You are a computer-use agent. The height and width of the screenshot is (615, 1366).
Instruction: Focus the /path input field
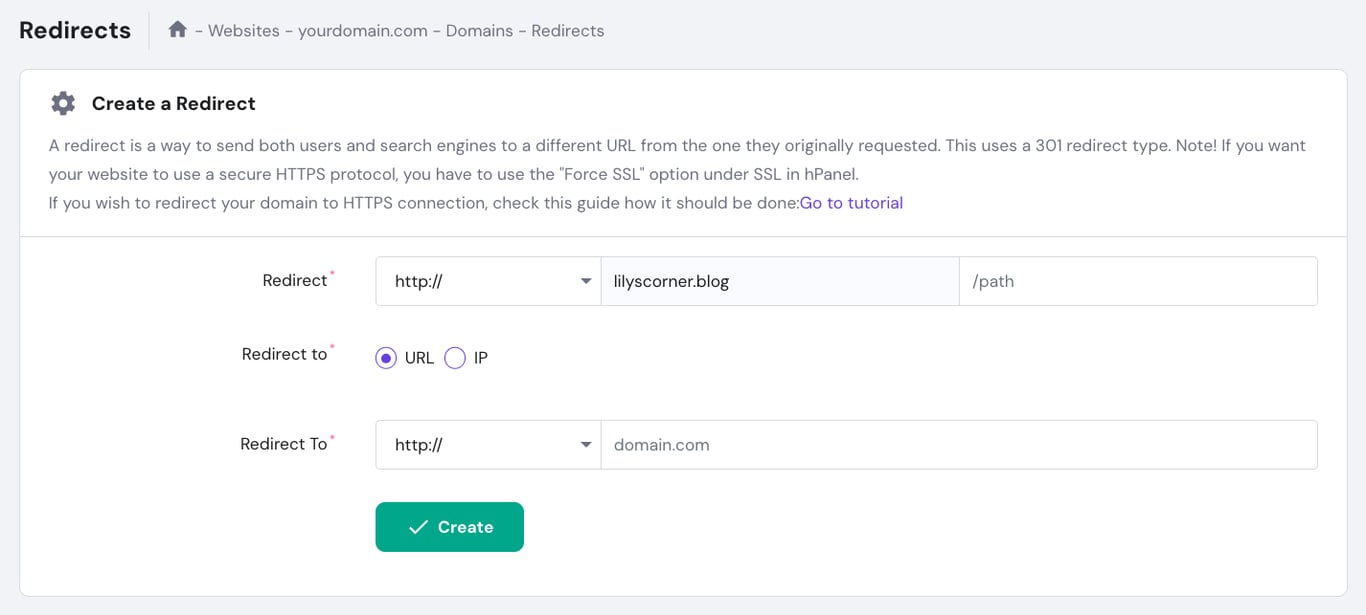tap(1138, 281)
